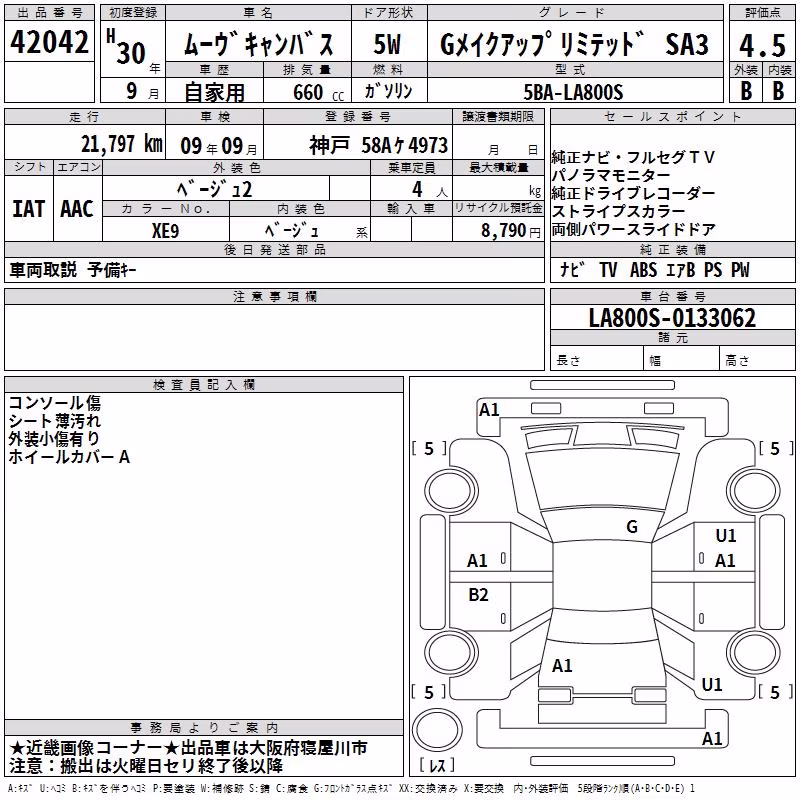The image size is (800, 800).
Task: Select the 長さ dimension field
Action: coord(597,358)
